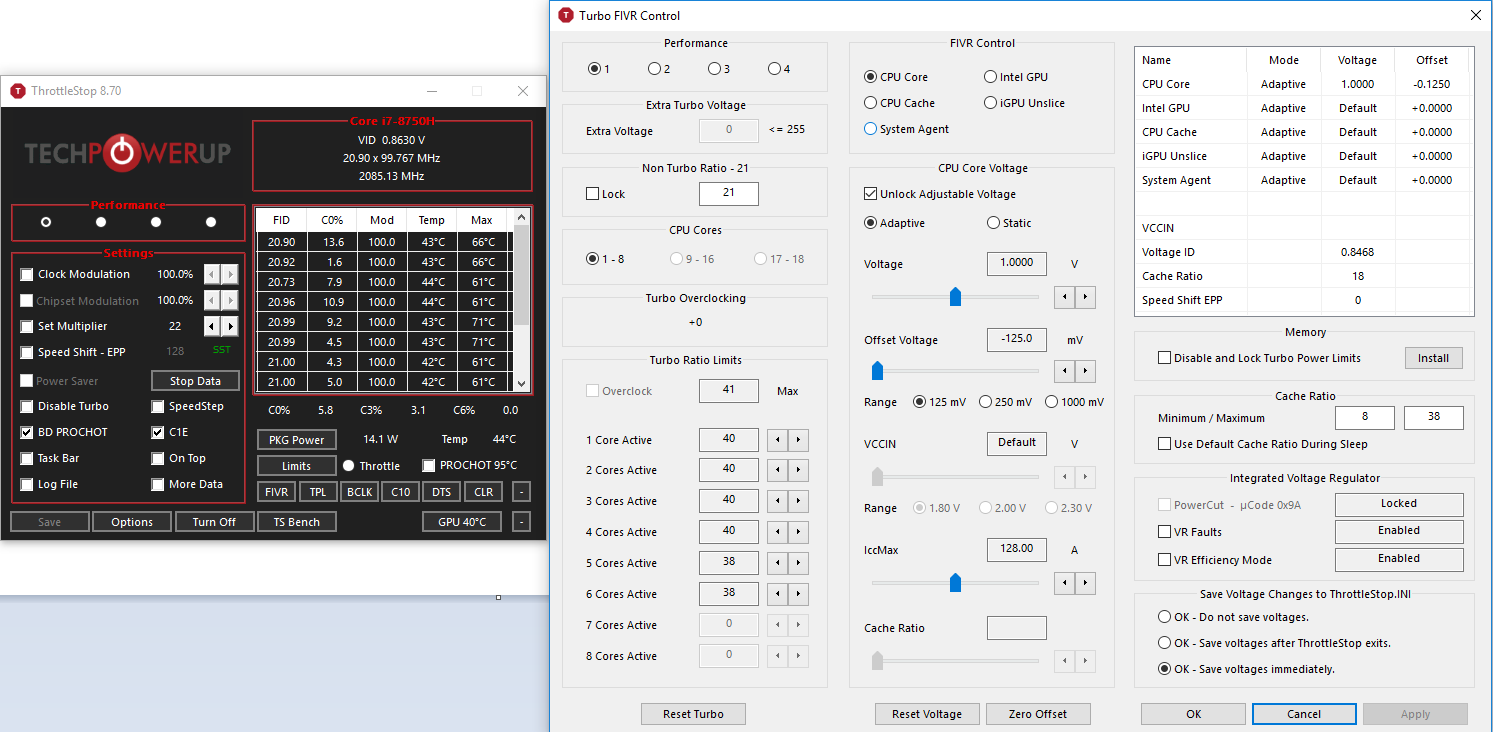1493x732 pixels.
Task: Uncheck BD PROCHOT checkbox
Action: pos(27,432)
